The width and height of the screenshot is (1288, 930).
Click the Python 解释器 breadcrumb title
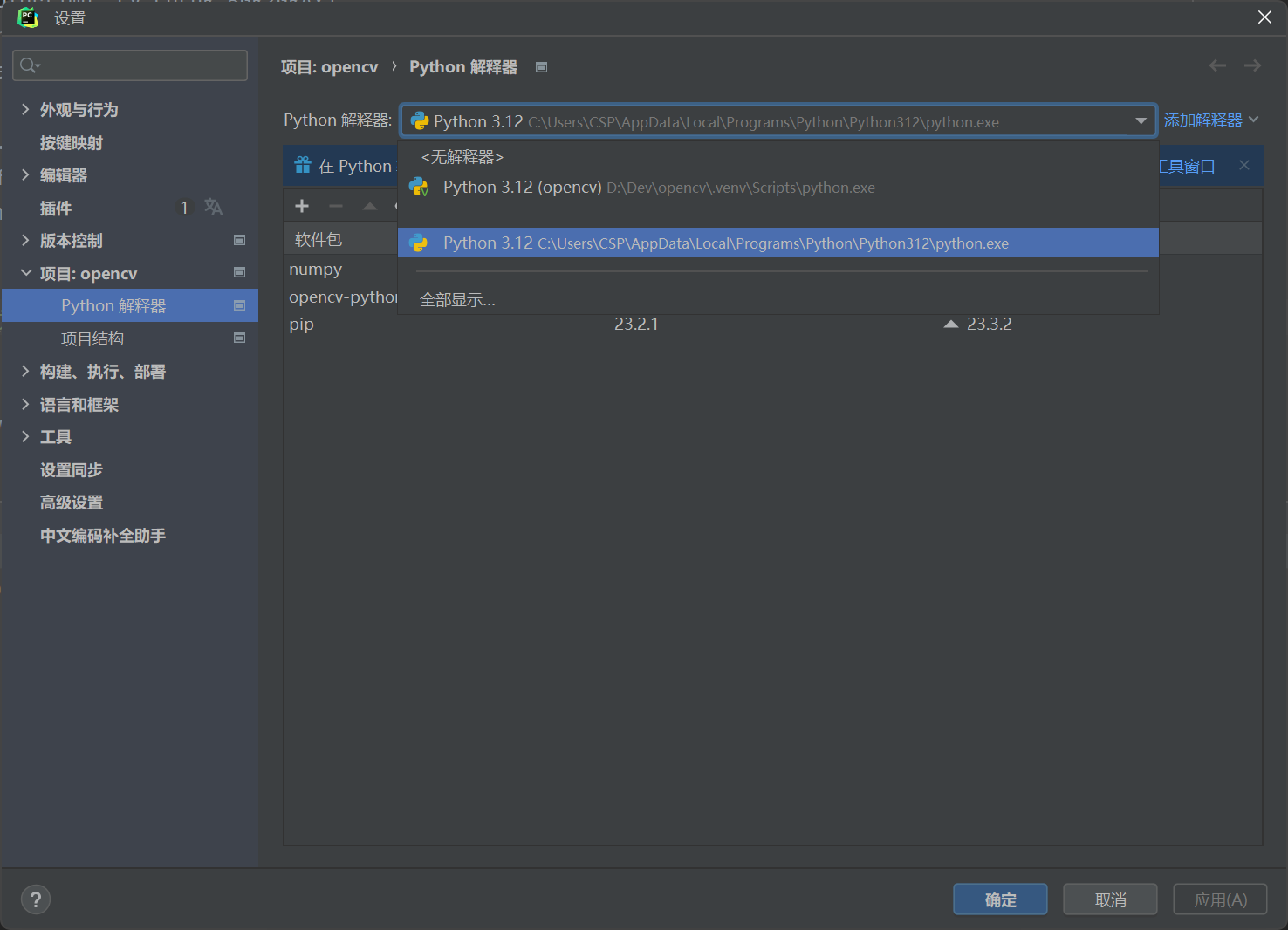click(463, 67)
